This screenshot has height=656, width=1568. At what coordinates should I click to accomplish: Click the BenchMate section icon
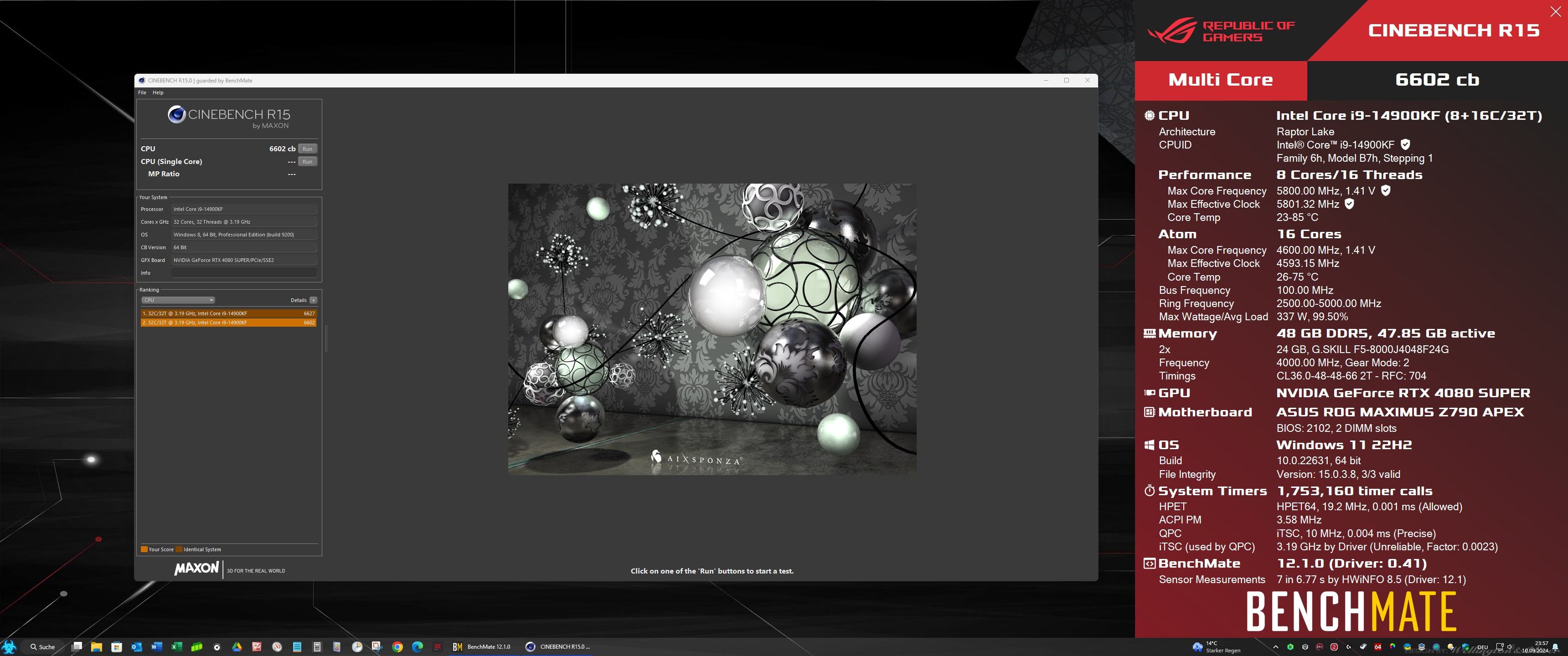tap(1149, 564)
